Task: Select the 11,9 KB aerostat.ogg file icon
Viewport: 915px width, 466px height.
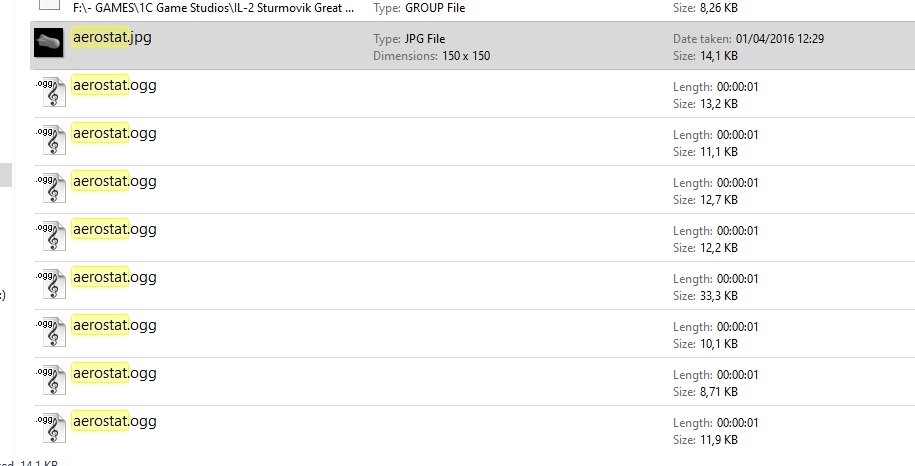Action: (50, 429)
